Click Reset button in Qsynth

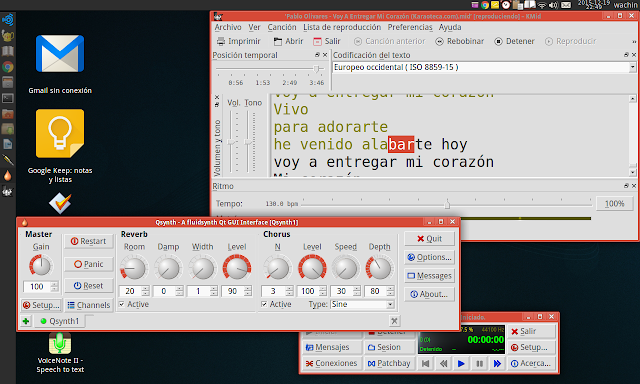click(89, 286)
